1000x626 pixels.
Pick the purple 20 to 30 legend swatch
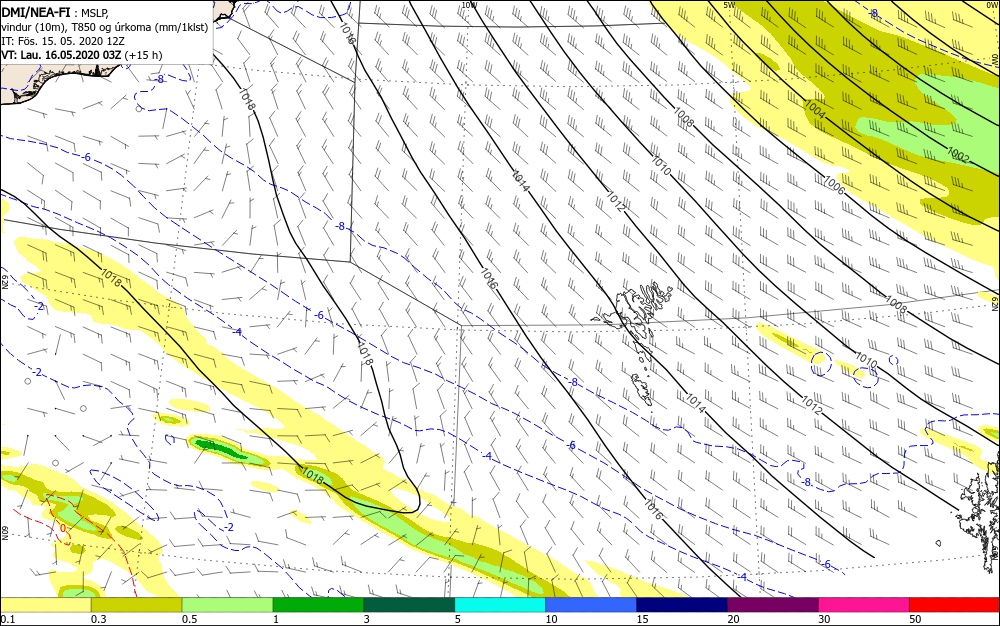(x=772, y=605)
